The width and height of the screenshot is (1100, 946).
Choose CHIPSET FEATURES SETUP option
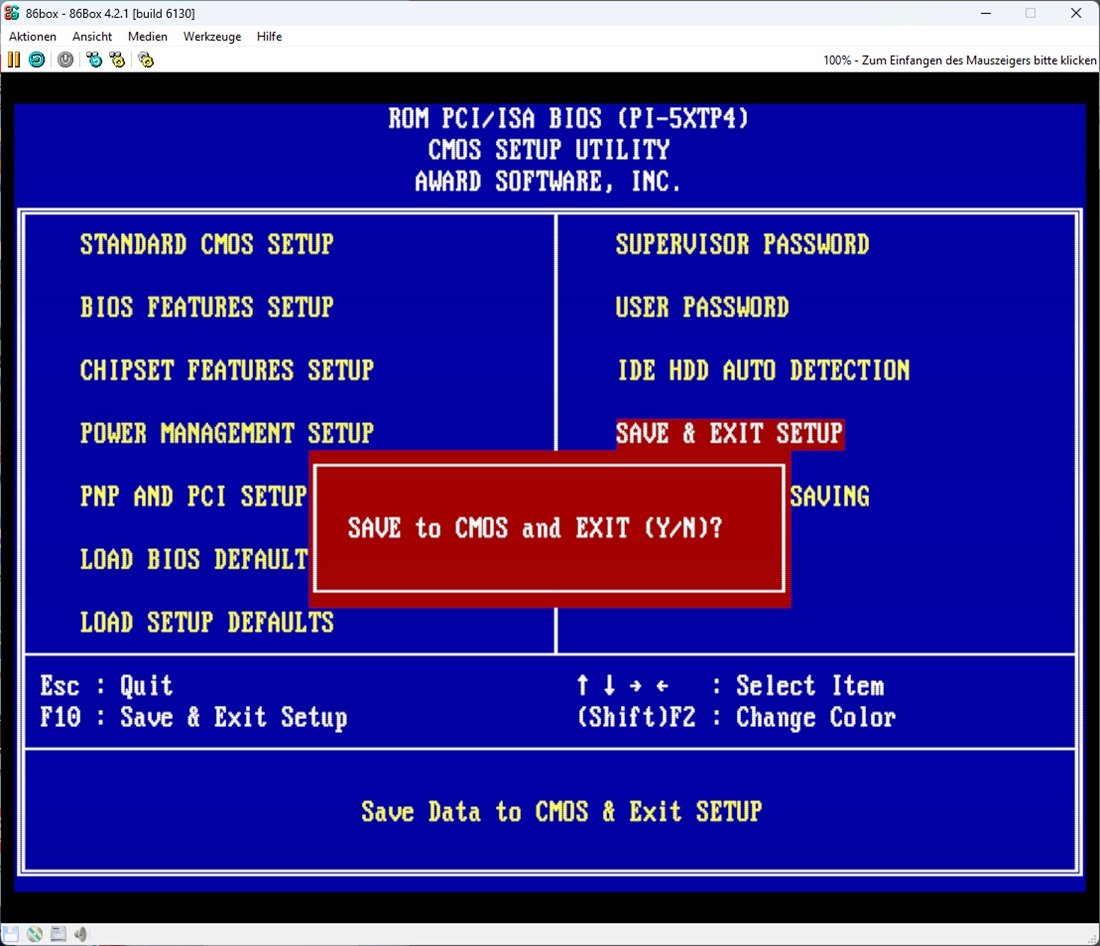(227, 371)
